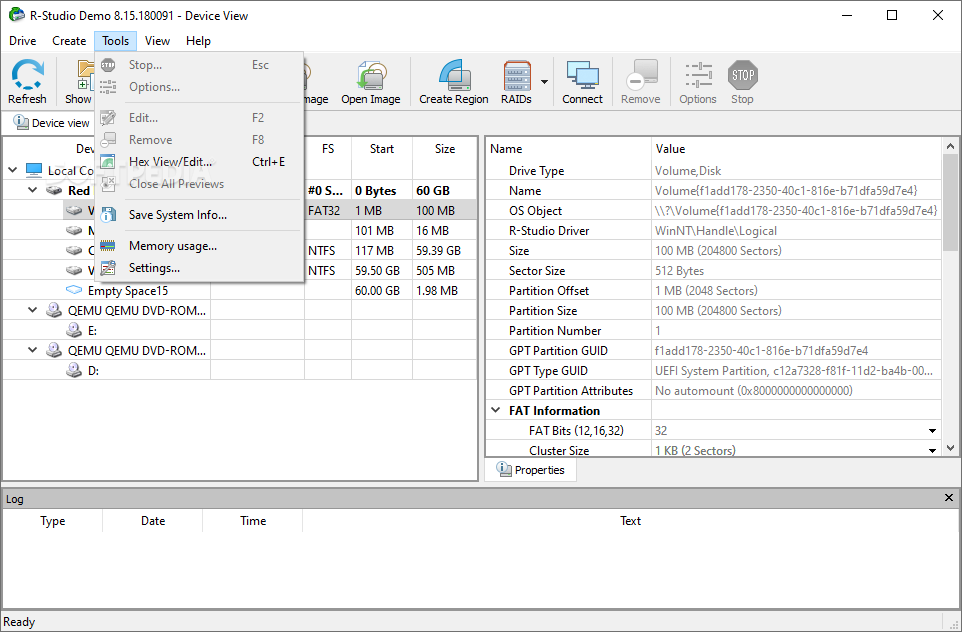Choose Edit... in the Tools menu
Image resolution: width=962 pixels, height=632 pixels.
coord(199,118)
